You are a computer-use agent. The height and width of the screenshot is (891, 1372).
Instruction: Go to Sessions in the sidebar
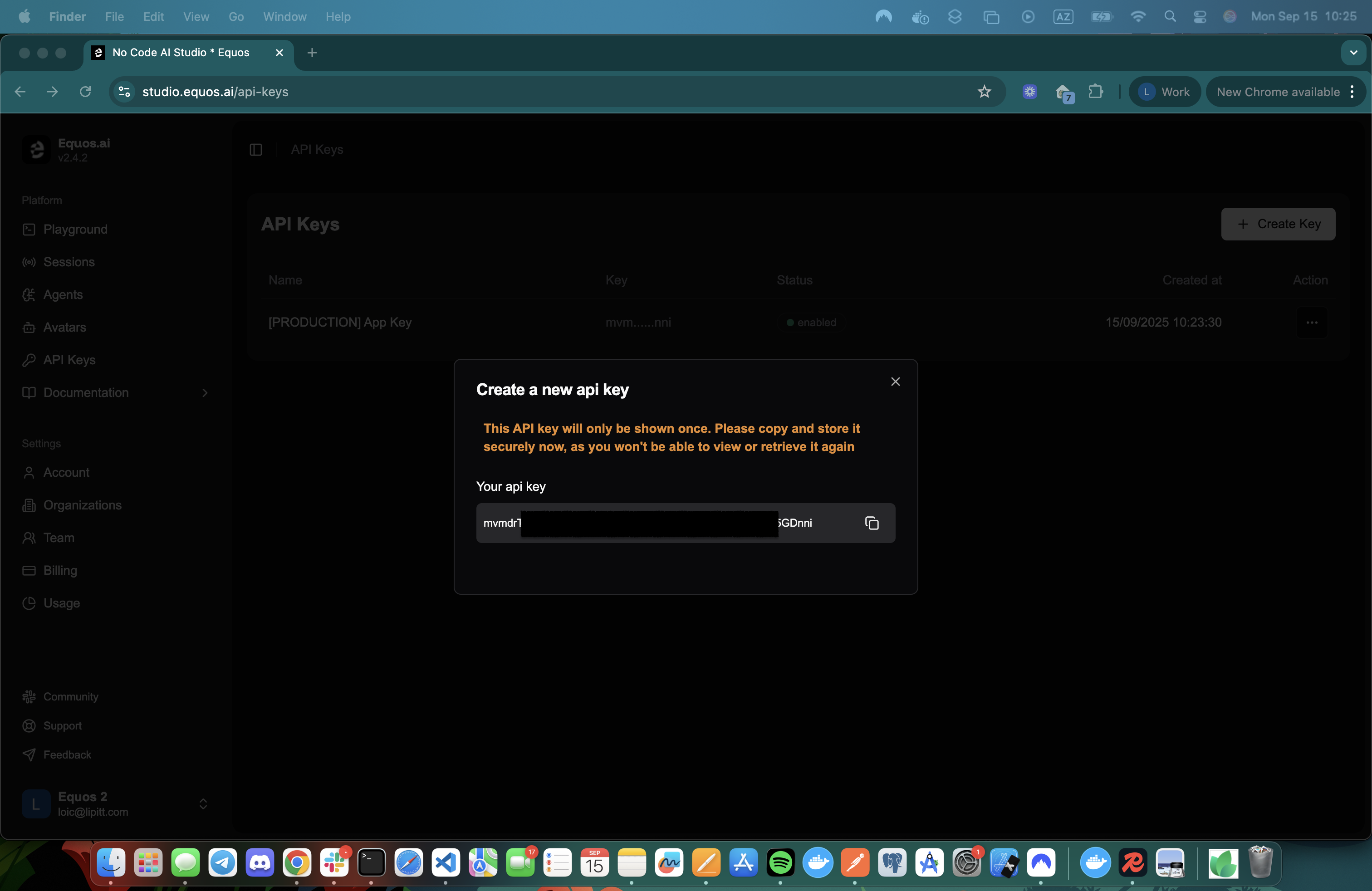pos(69,262)
